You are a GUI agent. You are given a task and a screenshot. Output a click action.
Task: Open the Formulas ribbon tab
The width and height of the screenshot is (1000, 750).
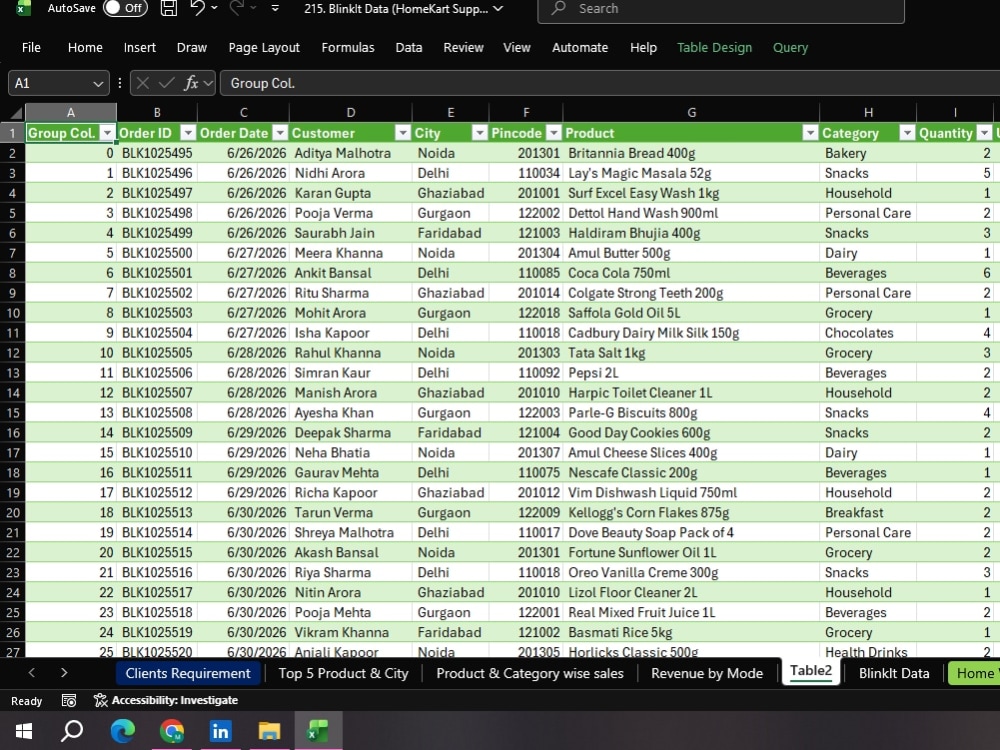point(348,47)
